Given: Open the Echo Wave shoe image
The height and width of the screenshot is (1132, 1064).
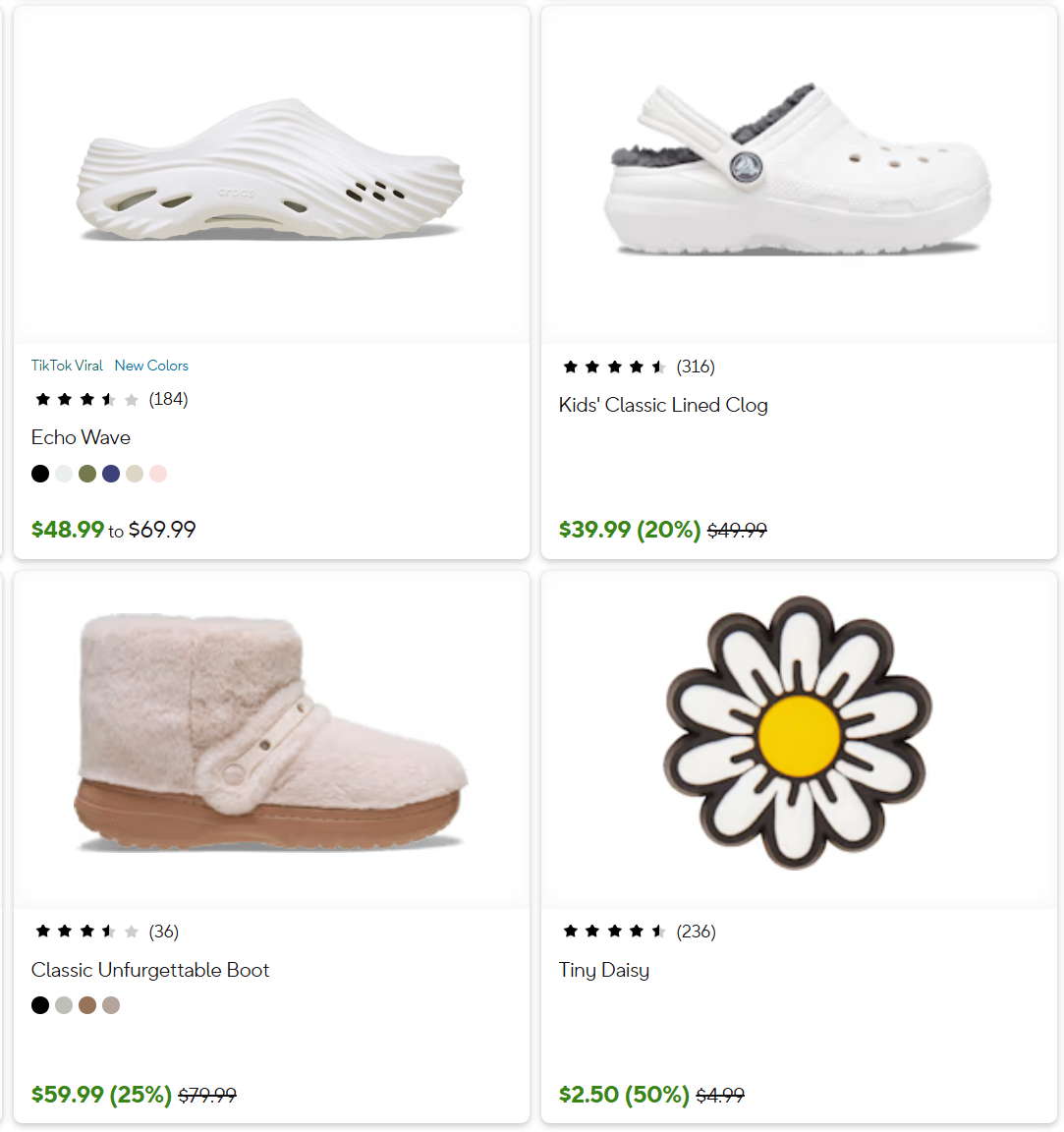Looking at the screenshot, I should (x=271, y=175).
